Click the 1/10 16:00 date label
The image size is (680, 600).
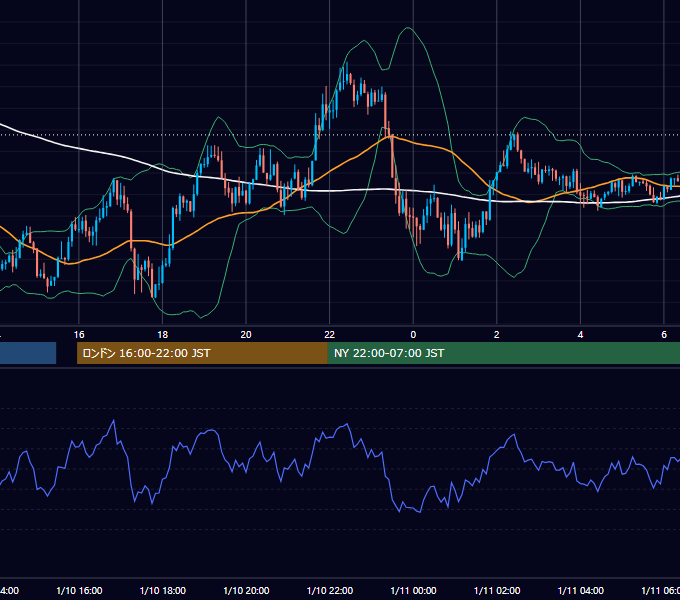coord(79,591)
